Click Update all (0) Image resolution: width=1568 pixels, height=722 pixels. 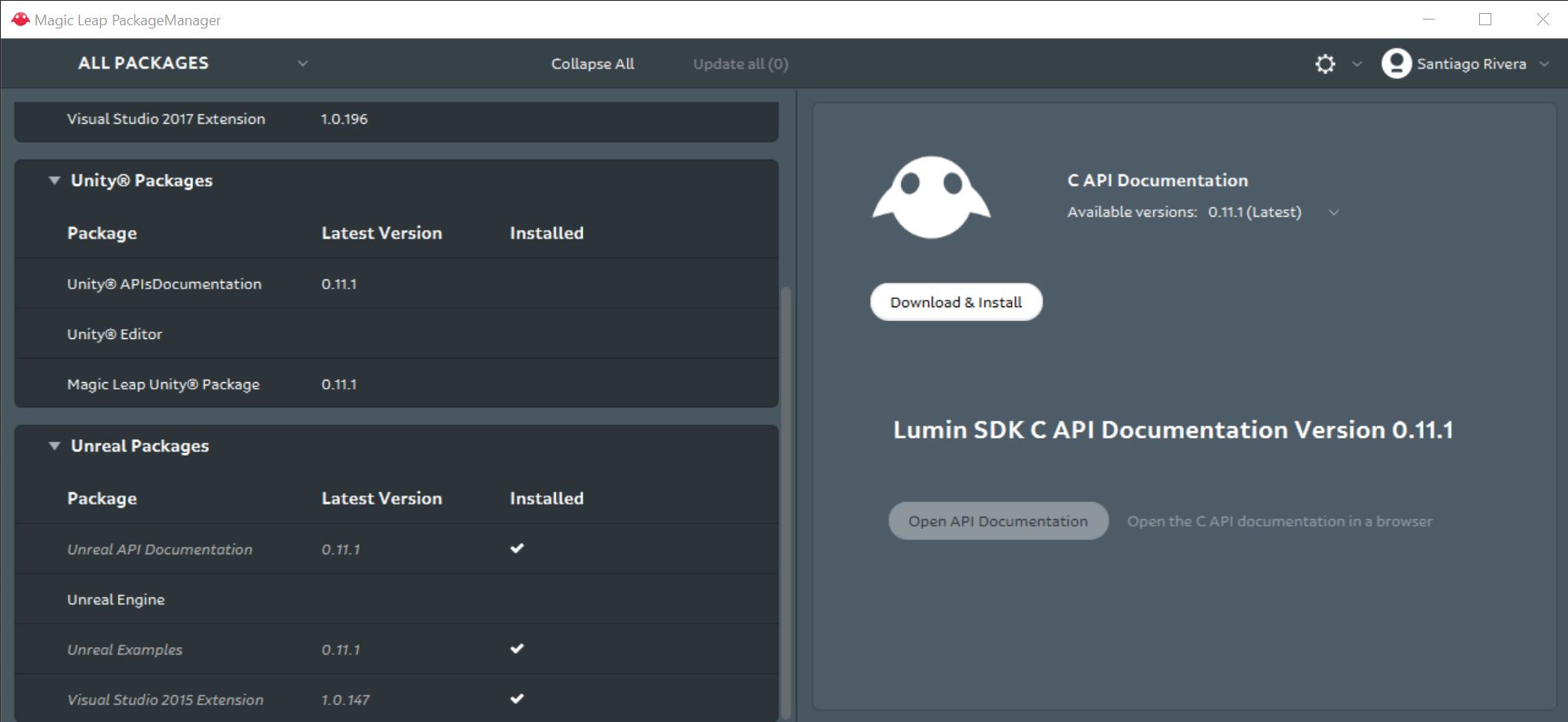tap(740, 64)
